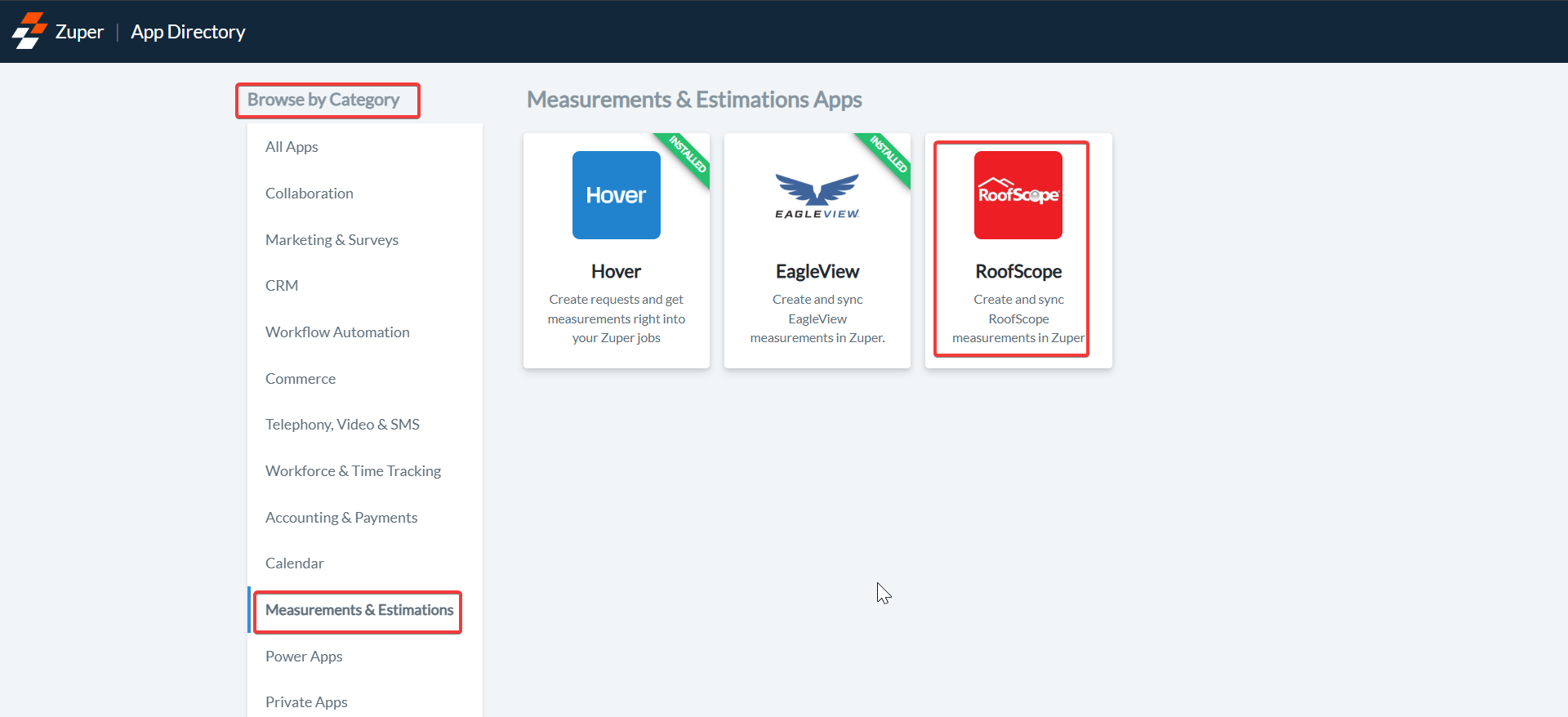
Task: Click EagleView's 'measurements in Zuper.' description
Action: [817, 338]
